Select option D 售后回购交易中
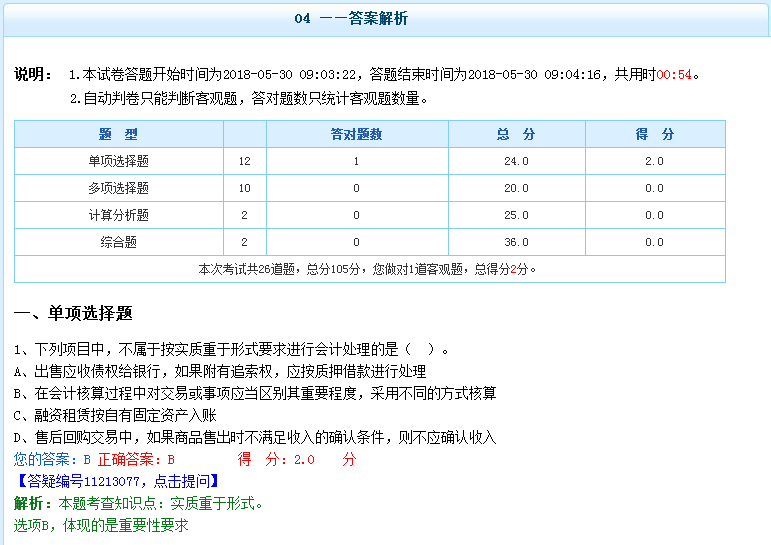 pyautogui.click(x=255, y=437)
